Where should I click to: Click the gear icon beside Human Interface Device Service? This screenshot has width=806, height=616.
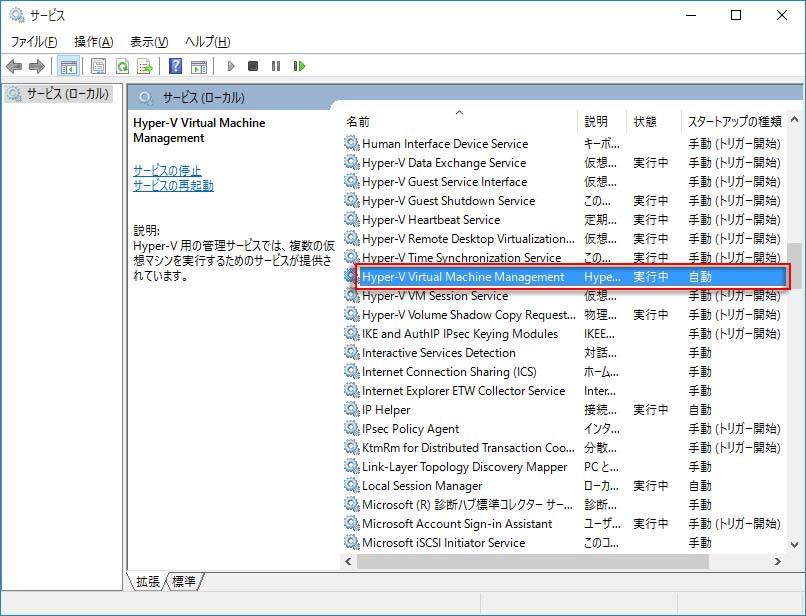tap(352, 143)
